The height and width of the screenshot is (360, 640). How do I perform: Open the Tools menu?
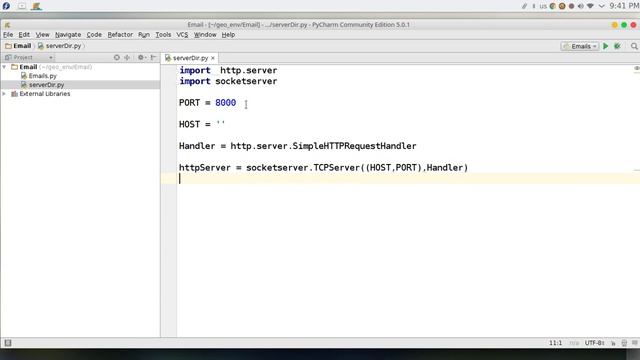pyautogui.click(x=163, y=35)
